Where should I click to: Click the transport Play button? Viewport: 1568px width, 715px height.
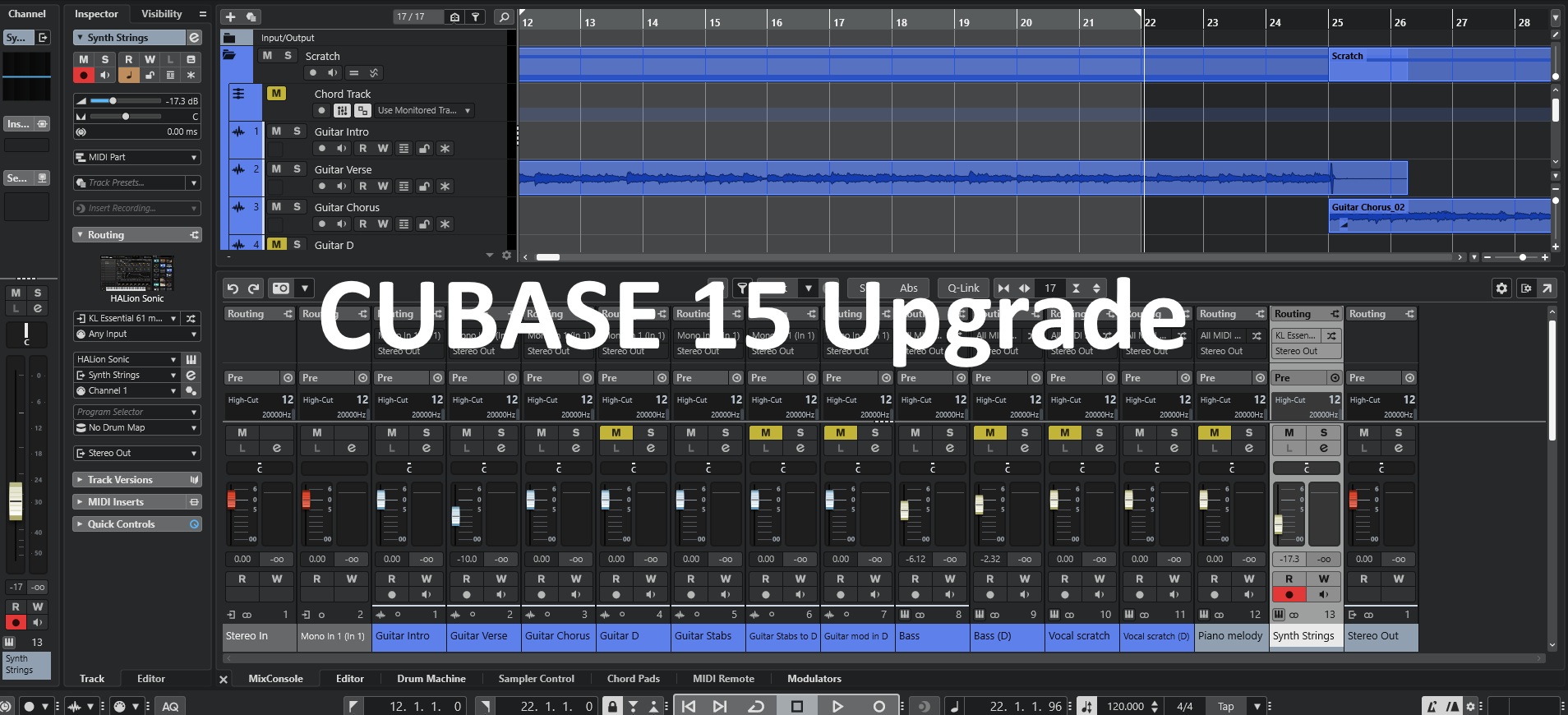click(837, 706)
